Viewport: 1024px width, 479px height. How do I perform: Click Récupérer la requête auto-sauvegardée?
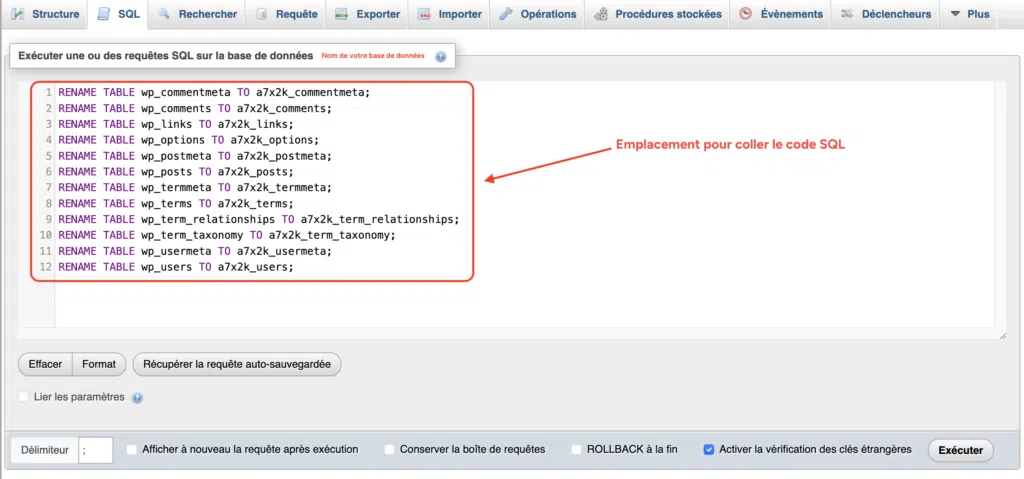[x=237, y=365]
